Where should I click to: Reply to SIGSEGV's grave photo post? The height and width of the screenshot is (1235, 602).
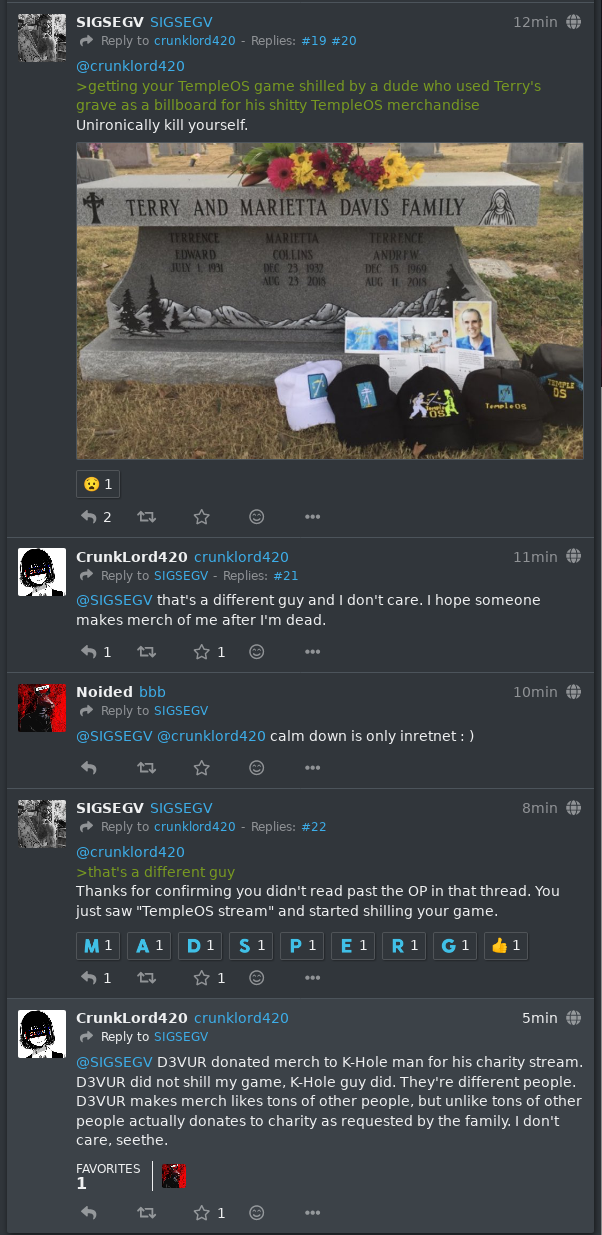[89, 517]
